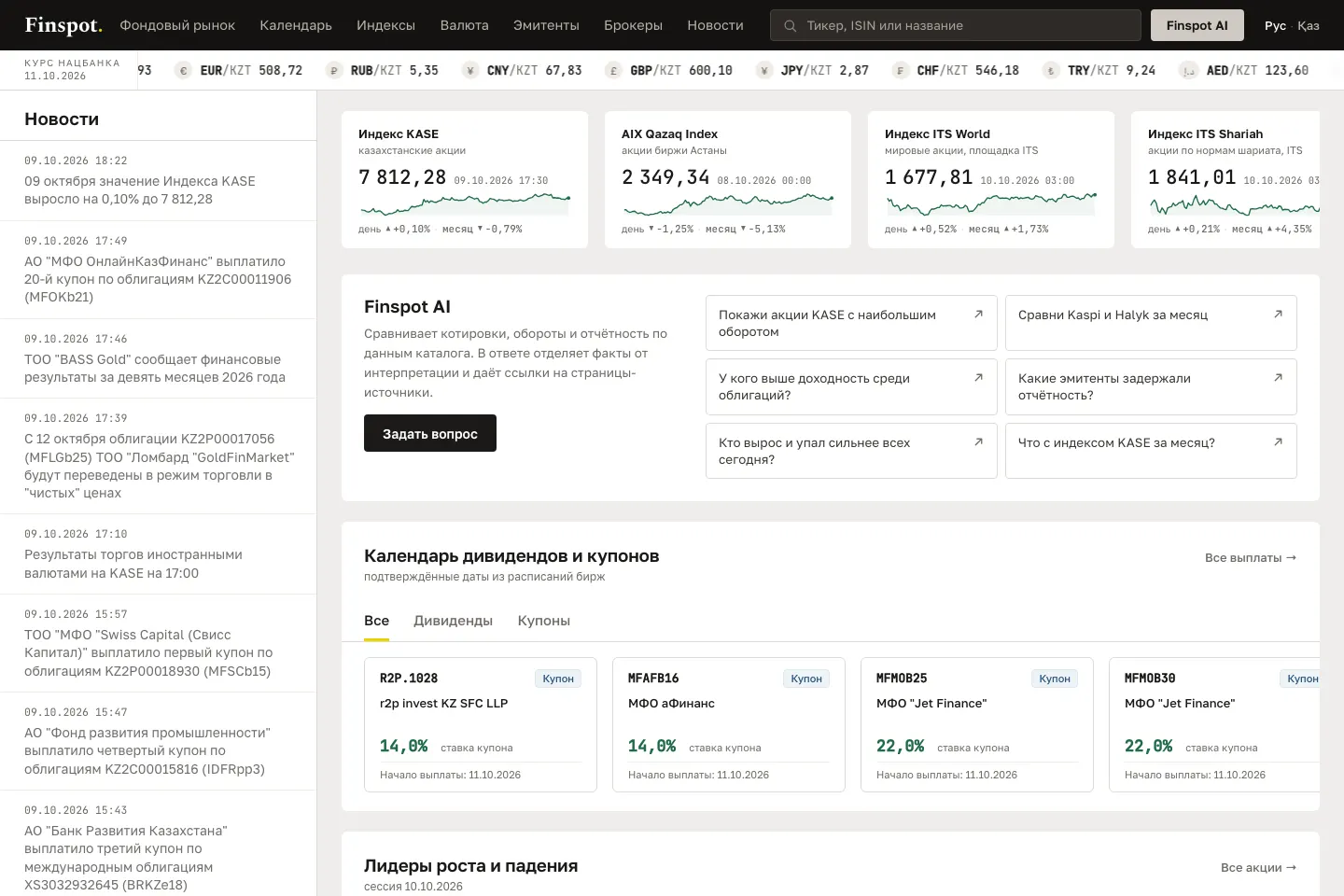Viewport: 1344px width, 896px height.
Task: Open Календарь in top navigation
Action: click(x=296, y=25)
